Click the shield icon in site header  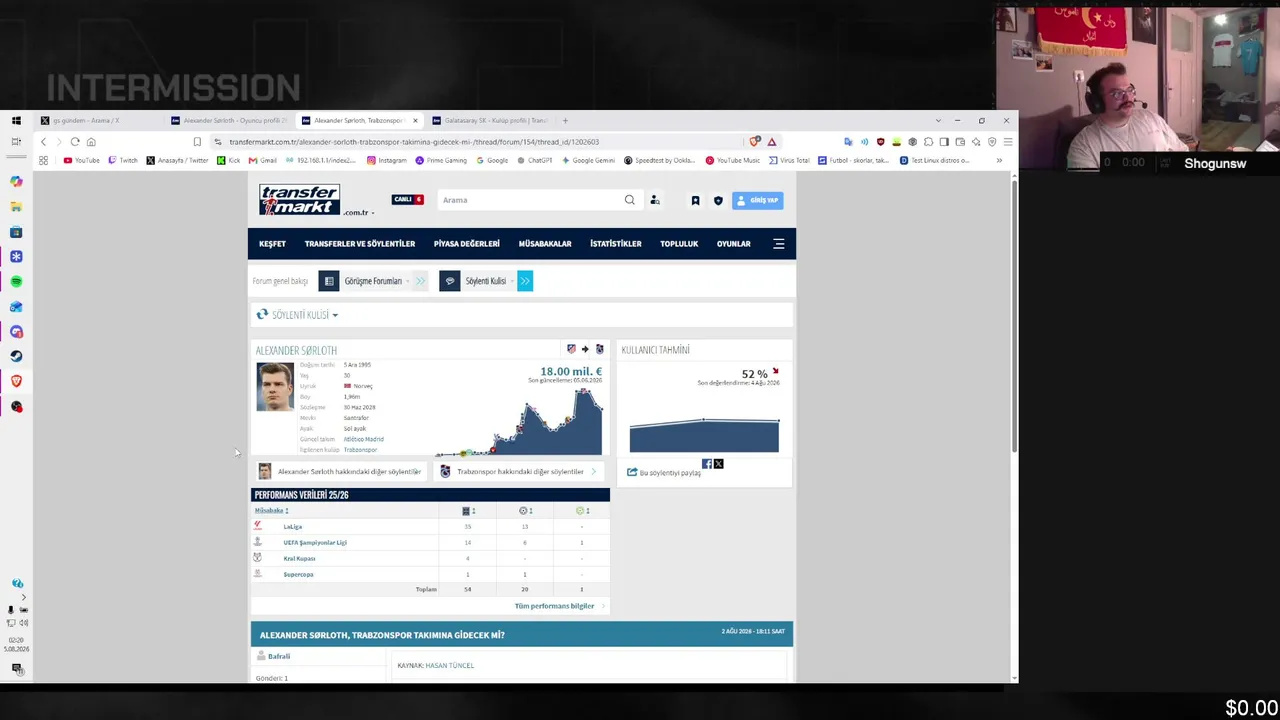click(x=718, y=201)
